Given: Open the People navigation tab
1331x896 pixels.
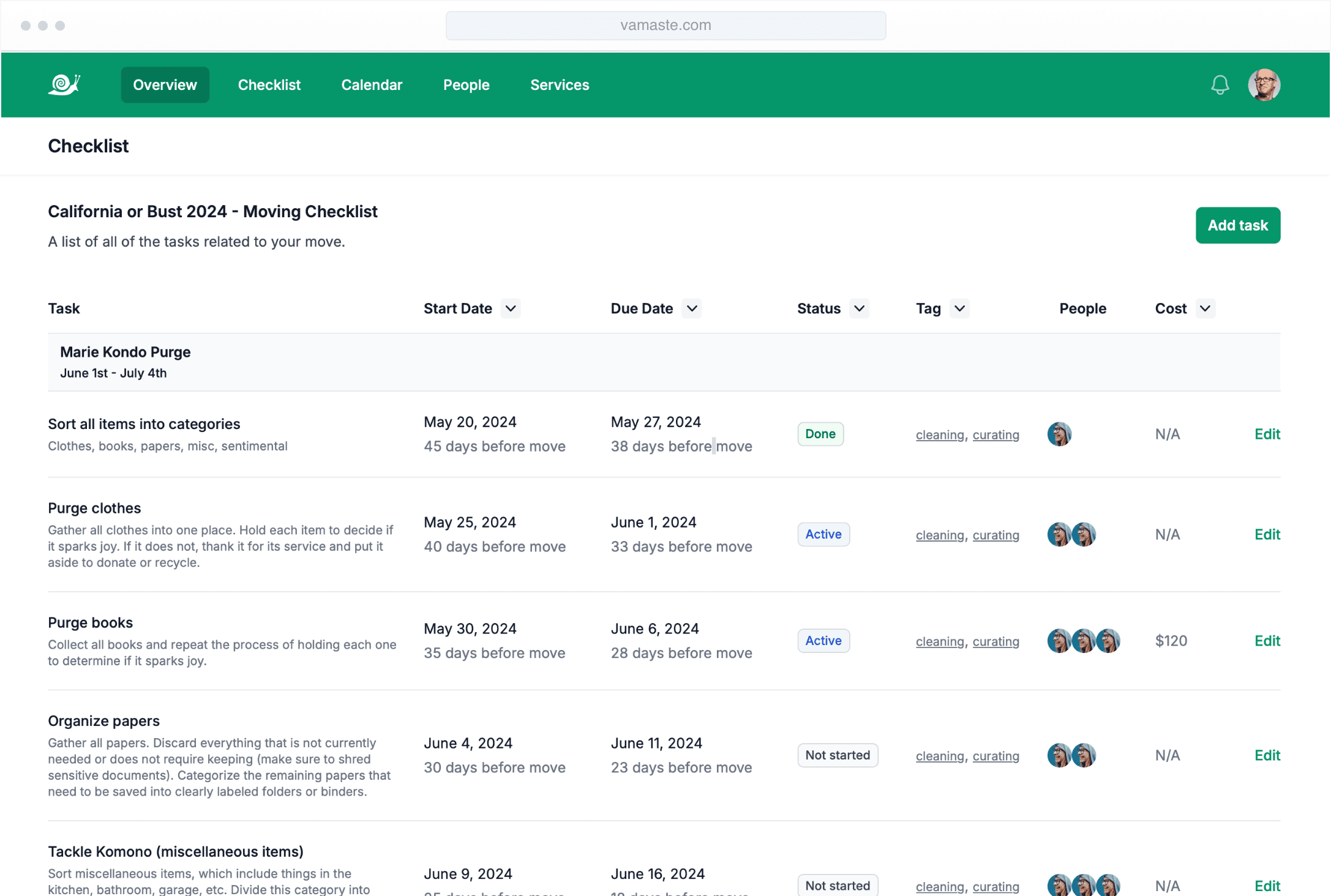Looking at the screenshot, I should point(466,85).
